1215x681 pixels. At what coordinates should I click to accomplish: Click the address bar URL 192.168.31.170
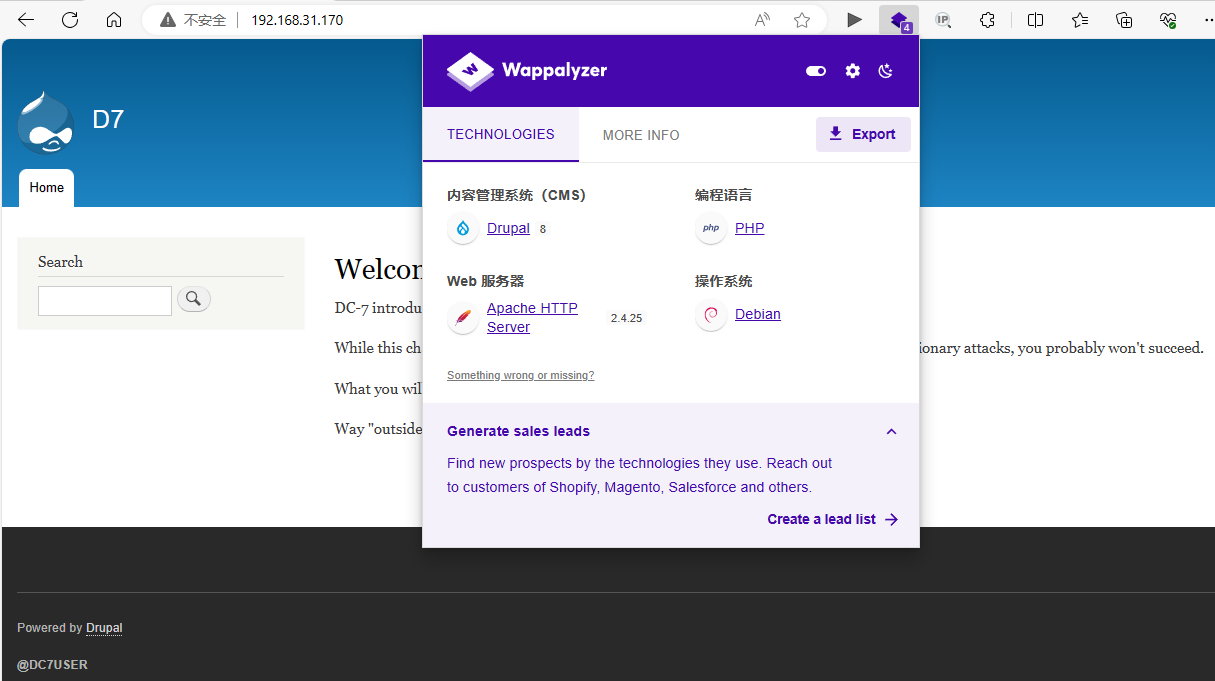coord(297,20)
